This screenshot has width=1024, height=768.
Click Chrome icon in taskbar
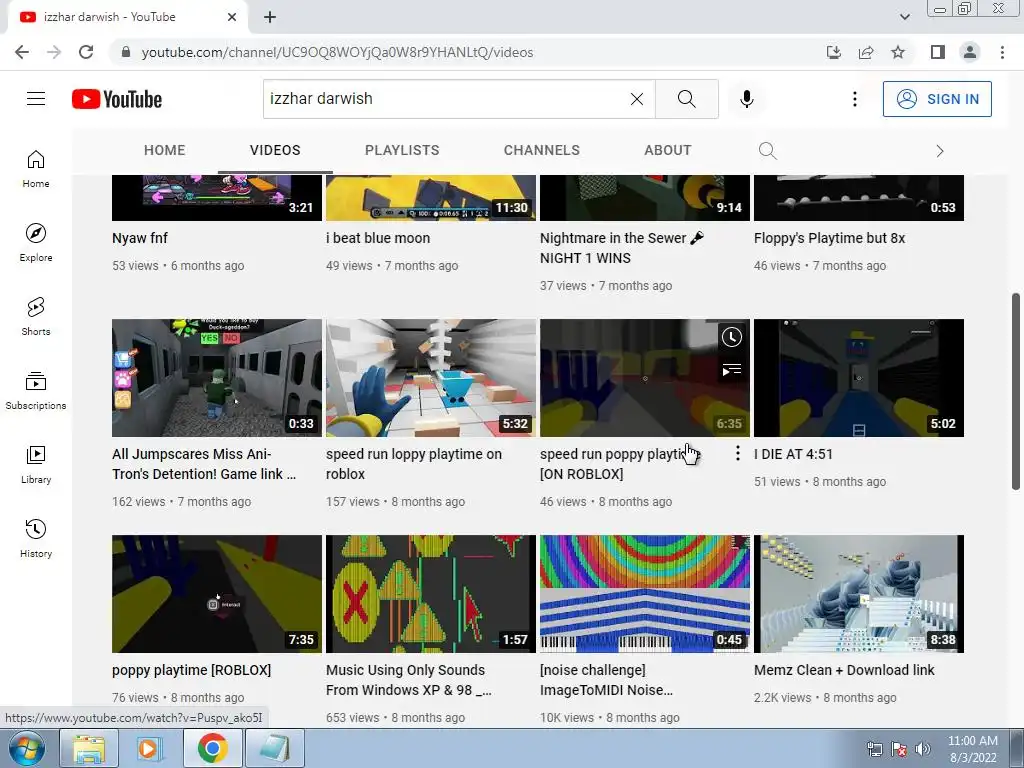pos(212,748)
